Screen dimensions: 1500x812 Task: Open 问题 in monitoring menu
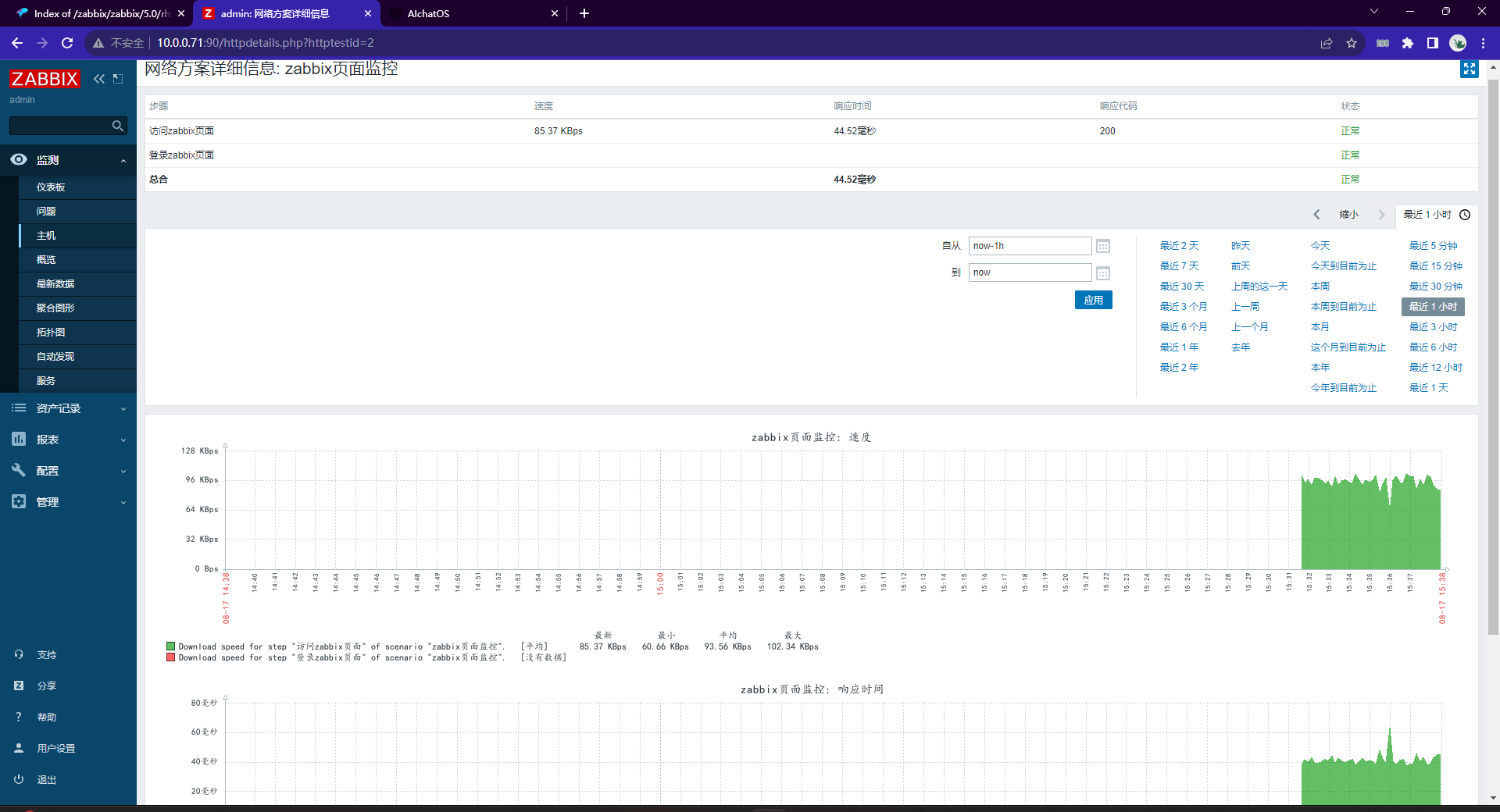tap(46, 212)
